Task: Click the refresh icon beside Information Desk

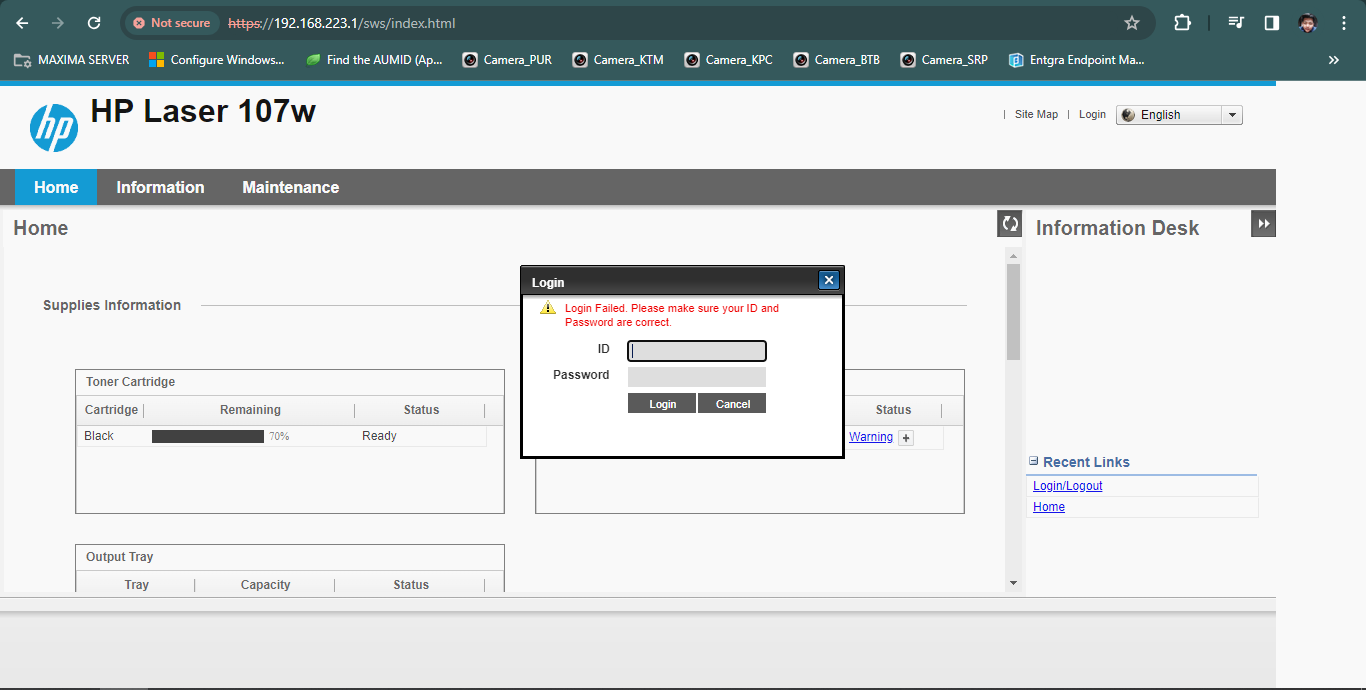Action: (x=1009, y=223)
